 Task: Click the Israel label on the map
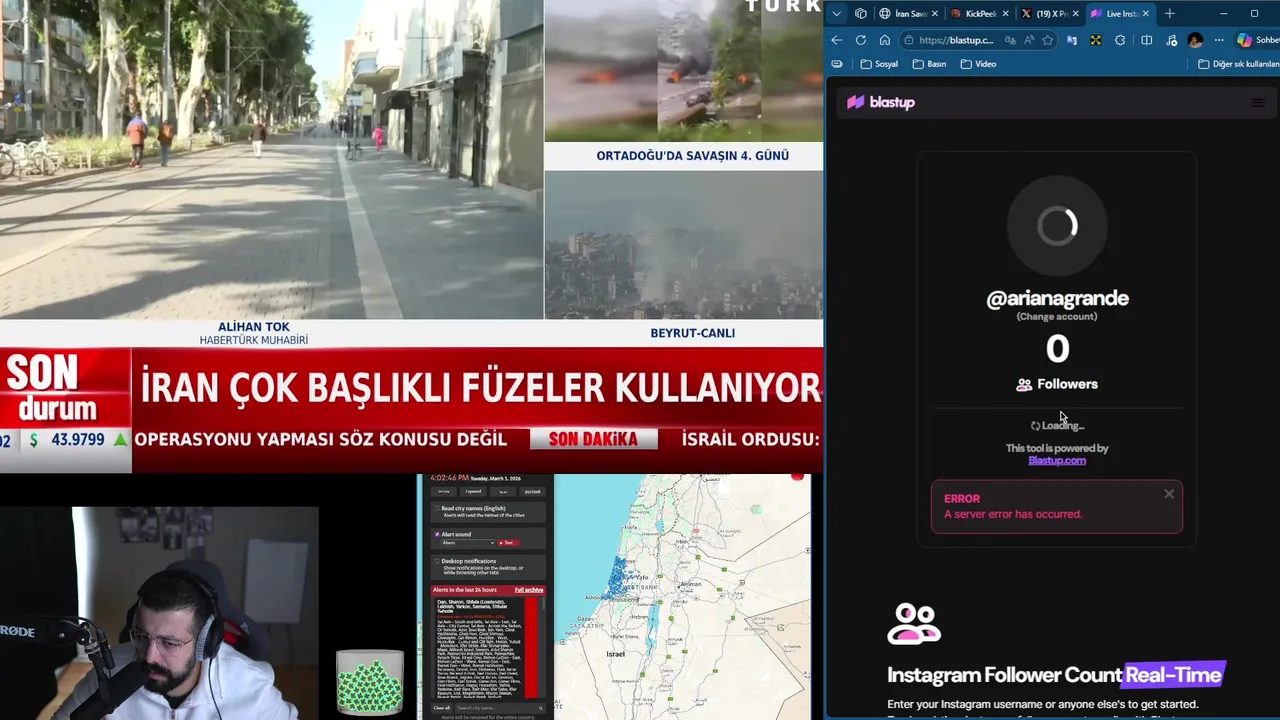(616, 654)
